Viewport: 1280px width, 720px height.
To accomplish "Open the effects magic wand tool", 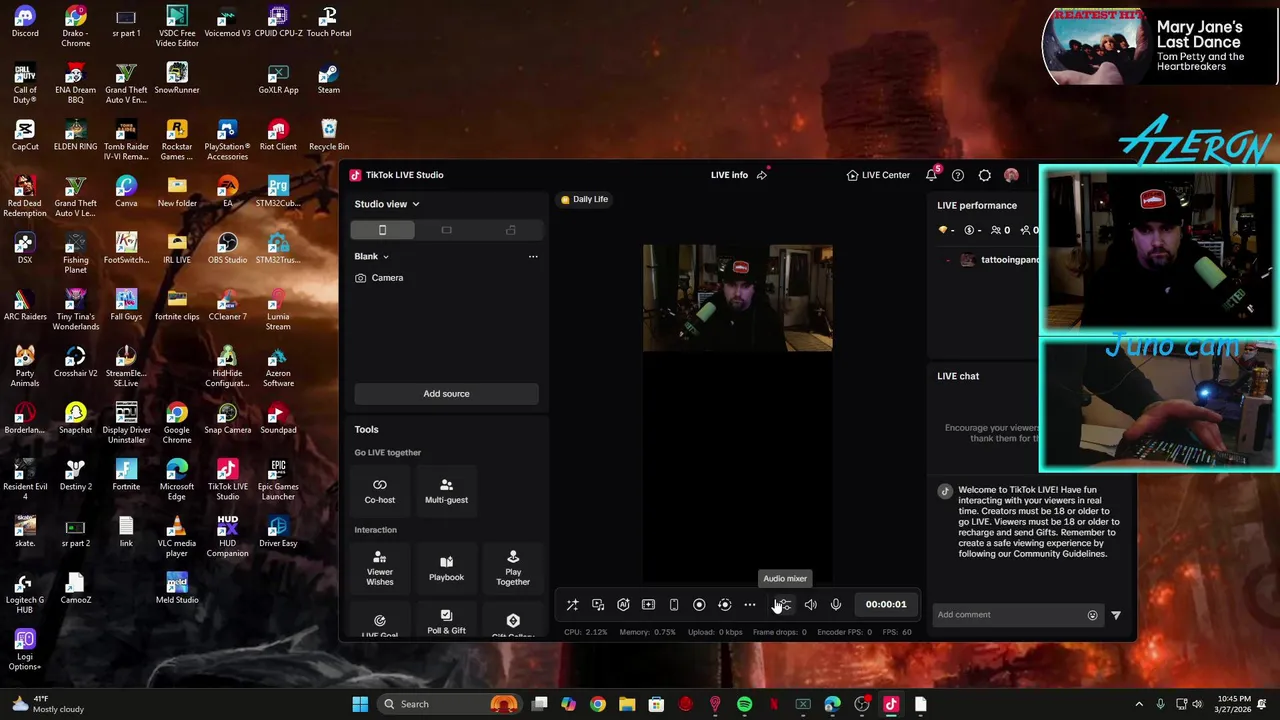I will click(x=572, y=605).
